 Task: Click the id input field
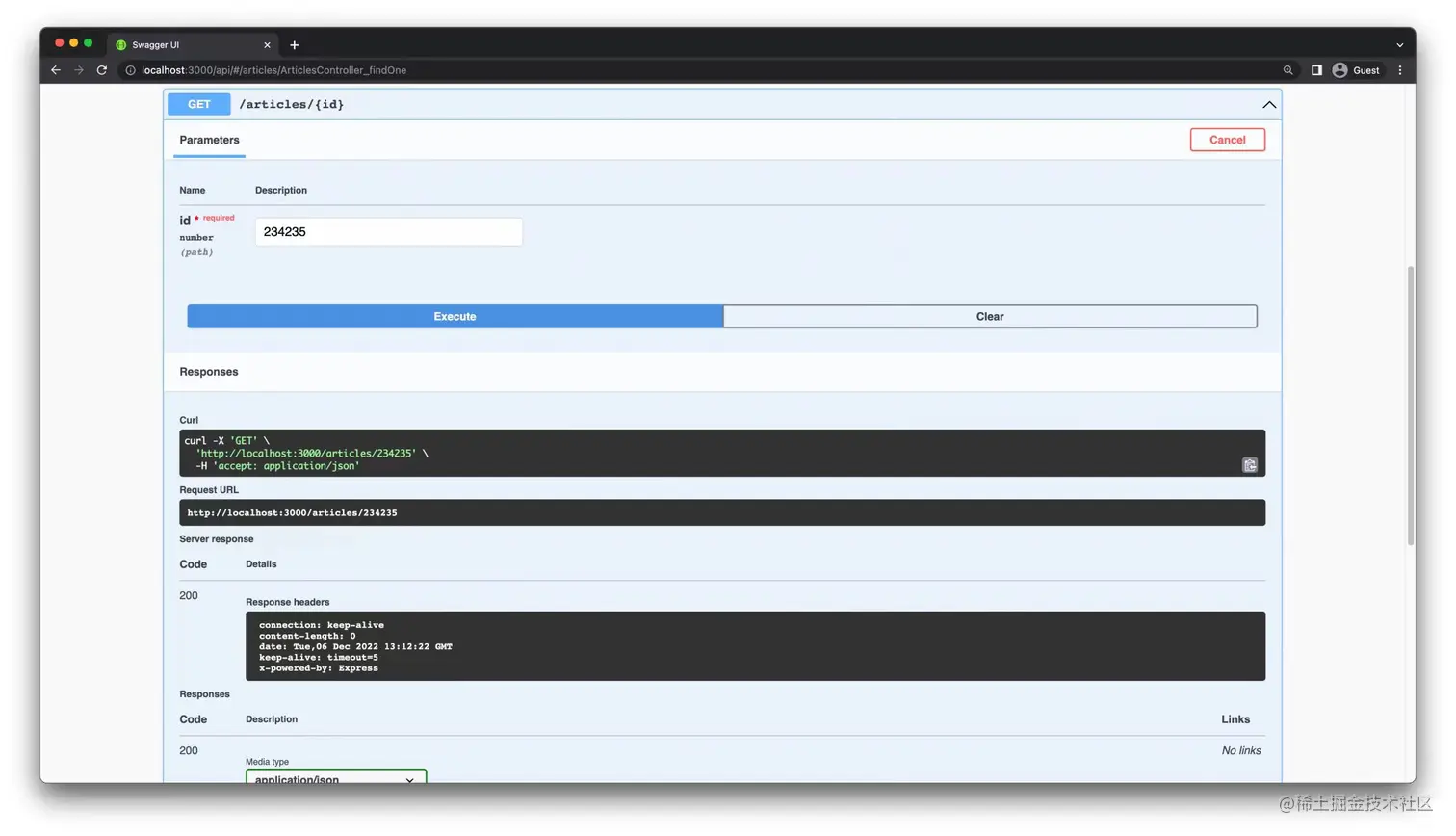[389, 232]
